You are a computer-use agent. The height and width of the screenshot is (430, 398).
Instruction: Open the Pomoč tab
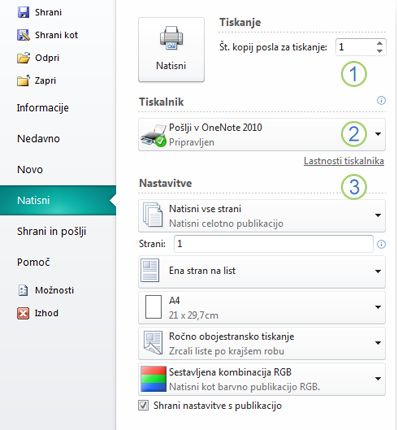coord(33,262)
